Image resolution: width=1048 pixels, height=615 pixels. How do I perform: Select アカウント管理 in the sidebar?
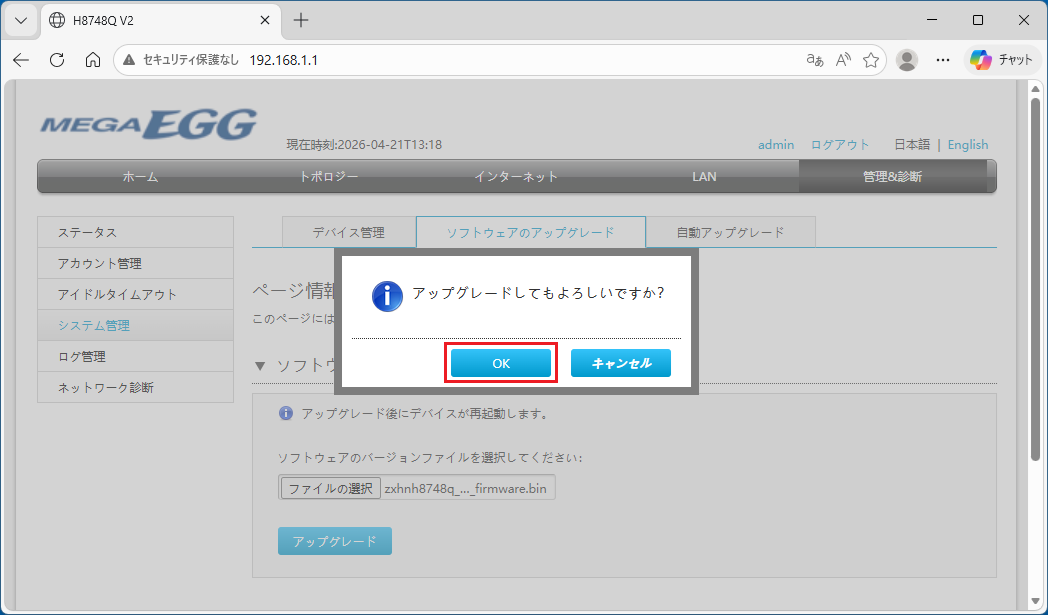pyautogui.click(x=136, y=263)
